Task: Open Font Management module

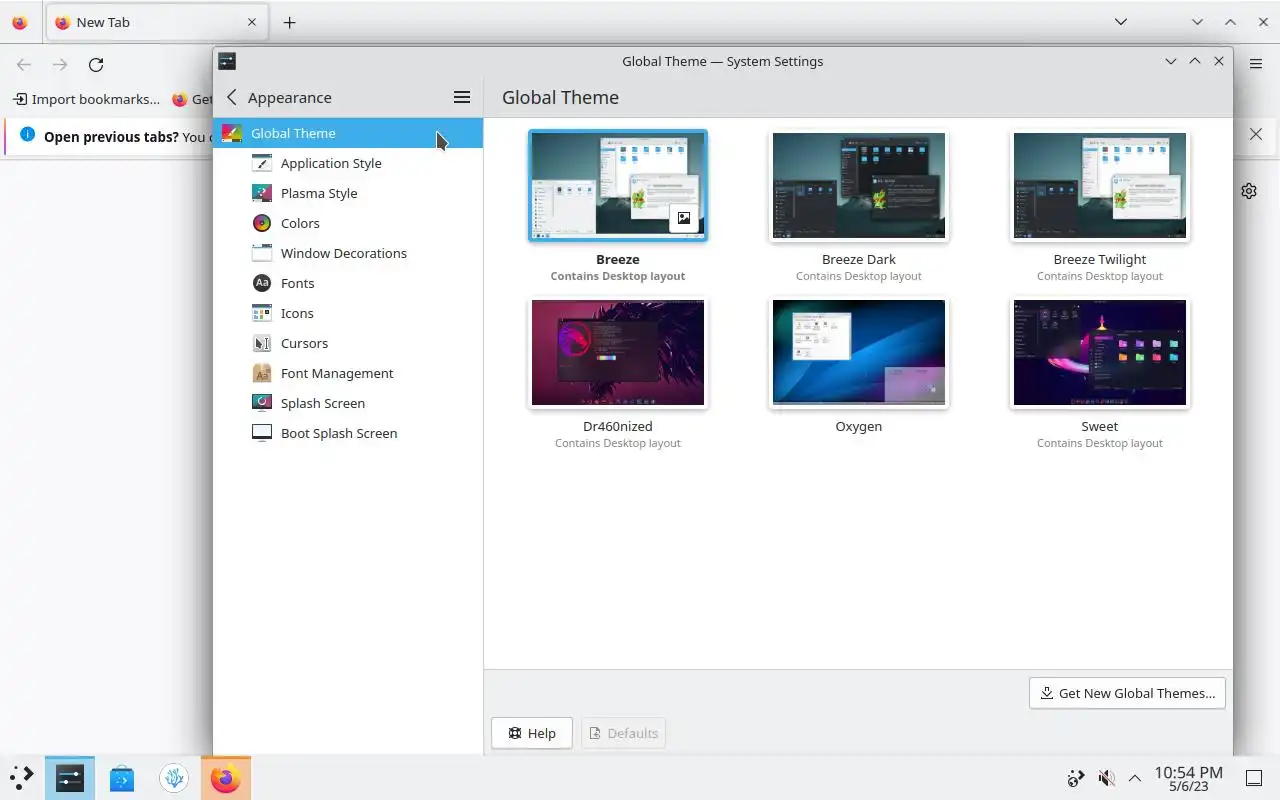Action: [348, 373]
